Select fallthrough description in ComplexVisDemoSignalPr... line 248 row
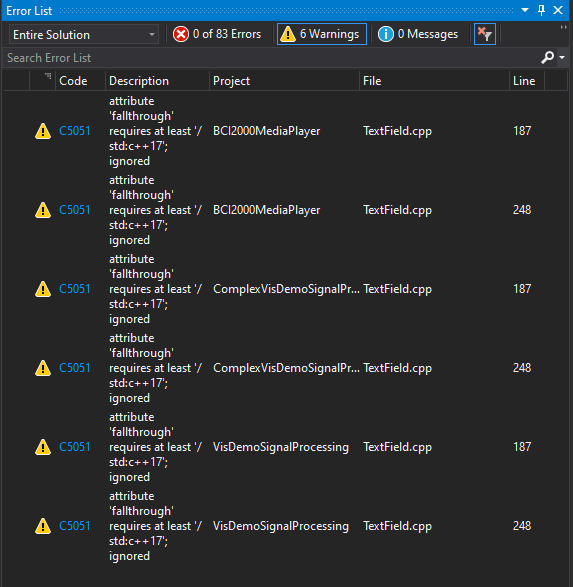The image size is (573, 587). pos(155,368)
